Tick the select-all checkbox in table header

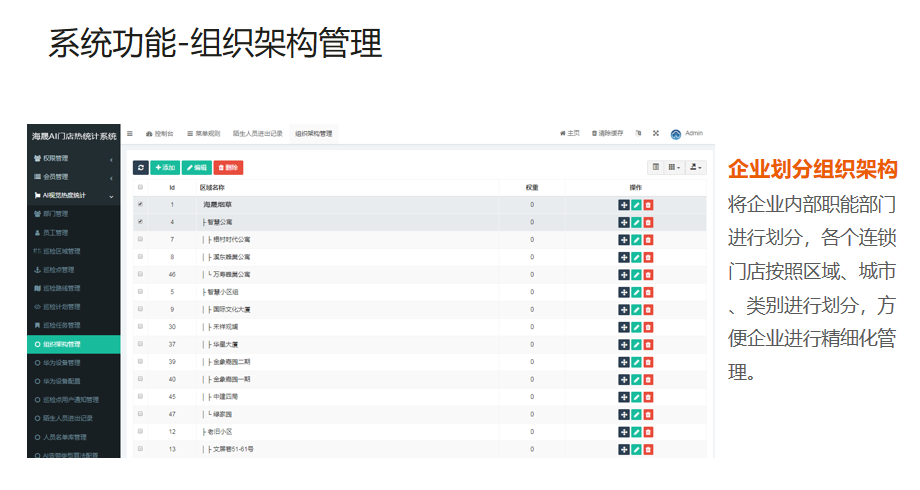140,187
